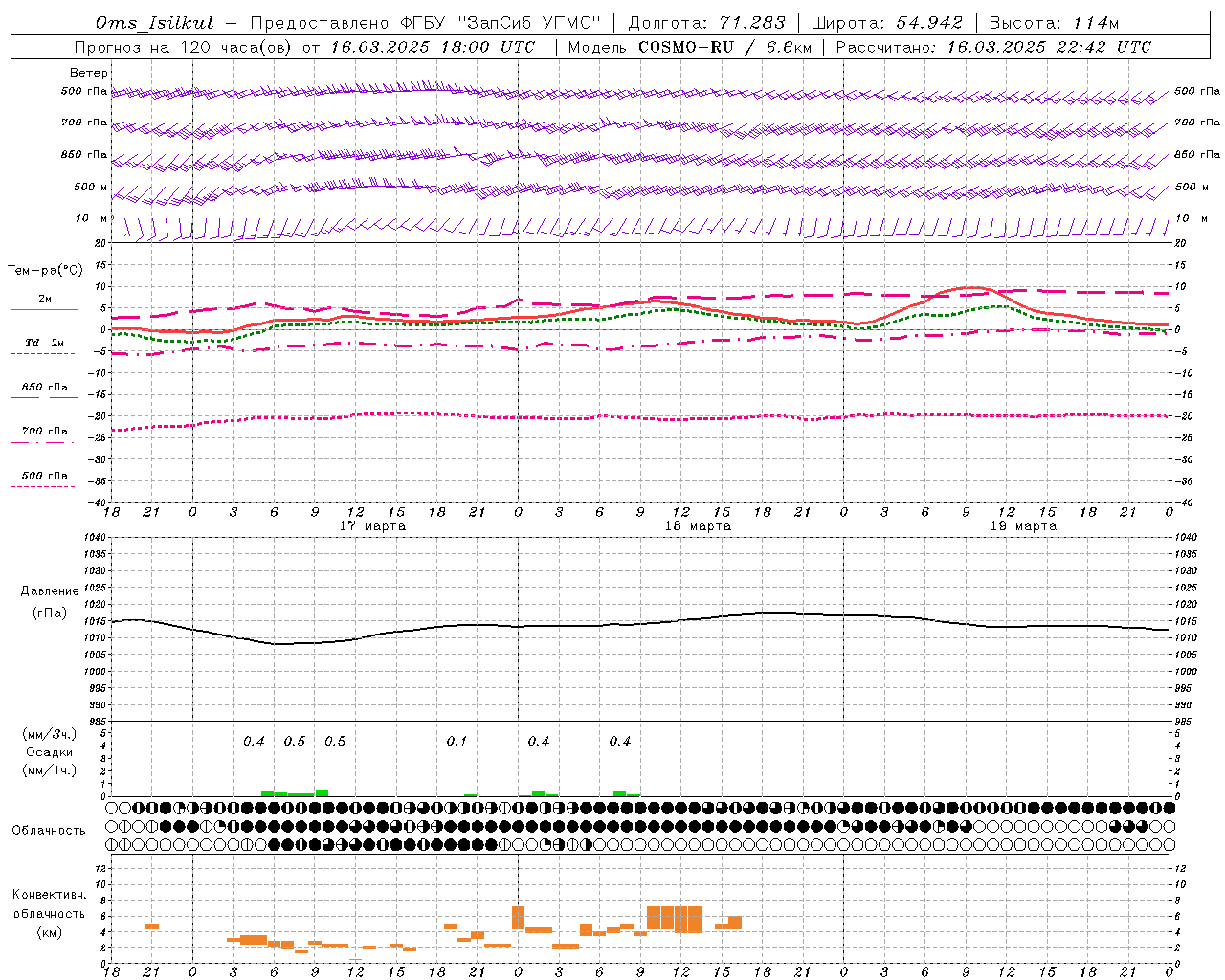Click the (км) convective cloud unit label
This screenshot has height=980, width=1225.
click(x=51, y=932)
